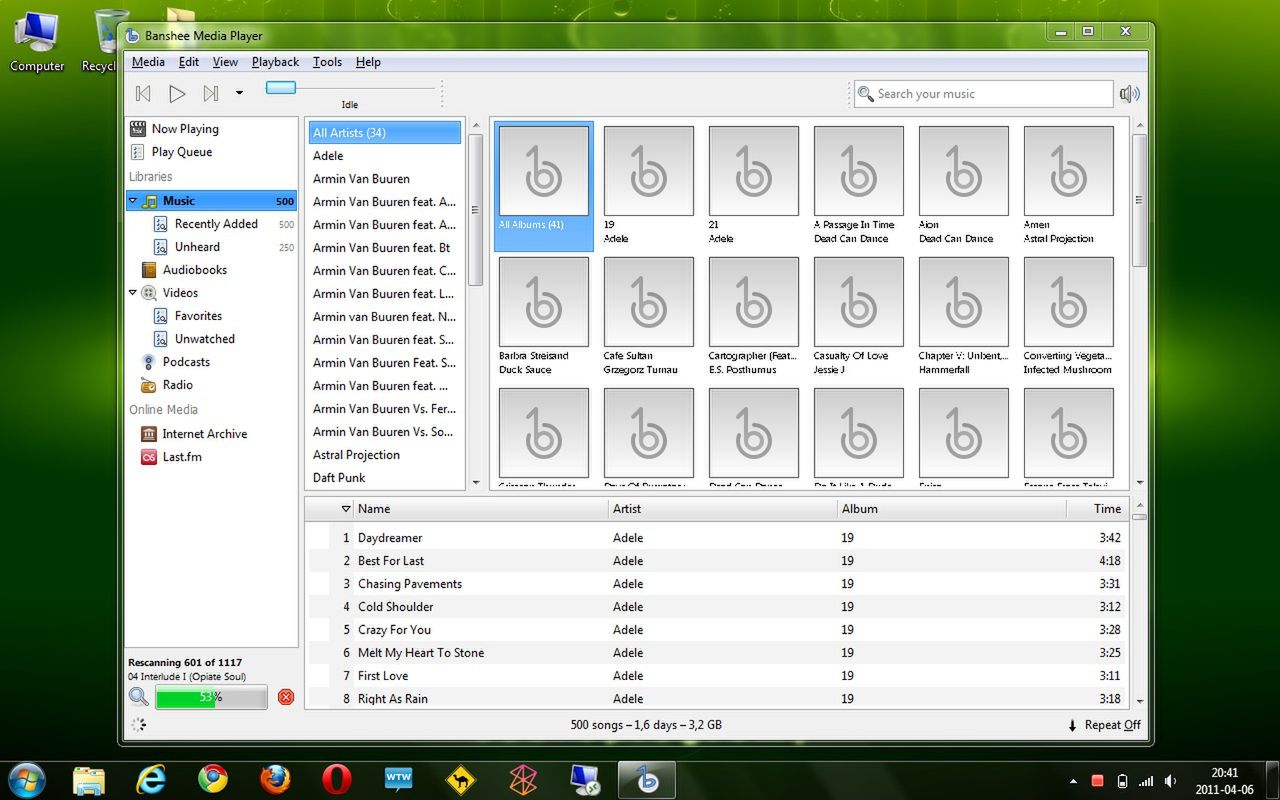Launch Firefox from the taskbar

(x=275, y=779)
